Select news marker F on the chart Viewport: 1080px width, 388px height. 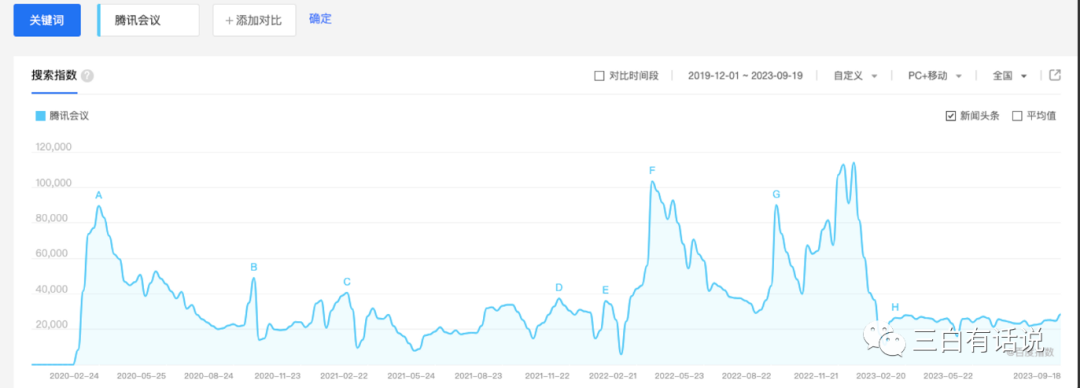click(x=652, y=170)
